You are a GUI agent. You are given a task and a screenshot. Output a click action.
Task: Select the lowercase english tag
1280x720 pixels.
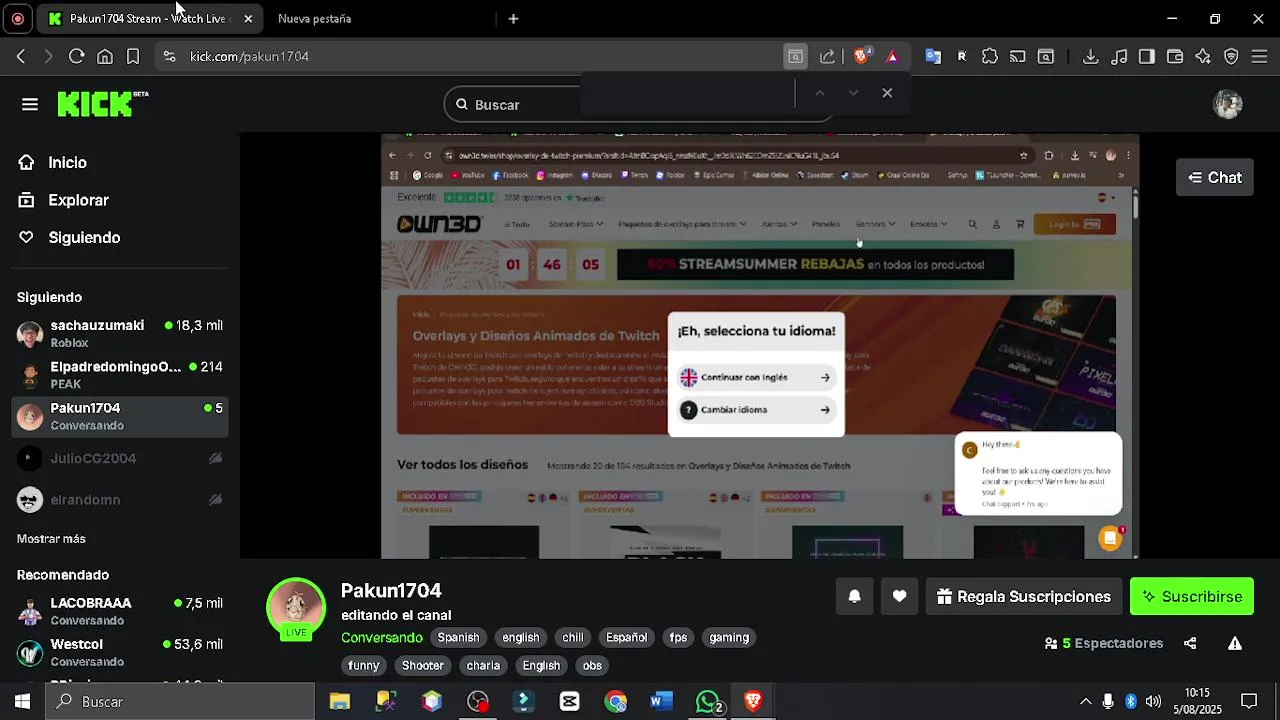520,637
